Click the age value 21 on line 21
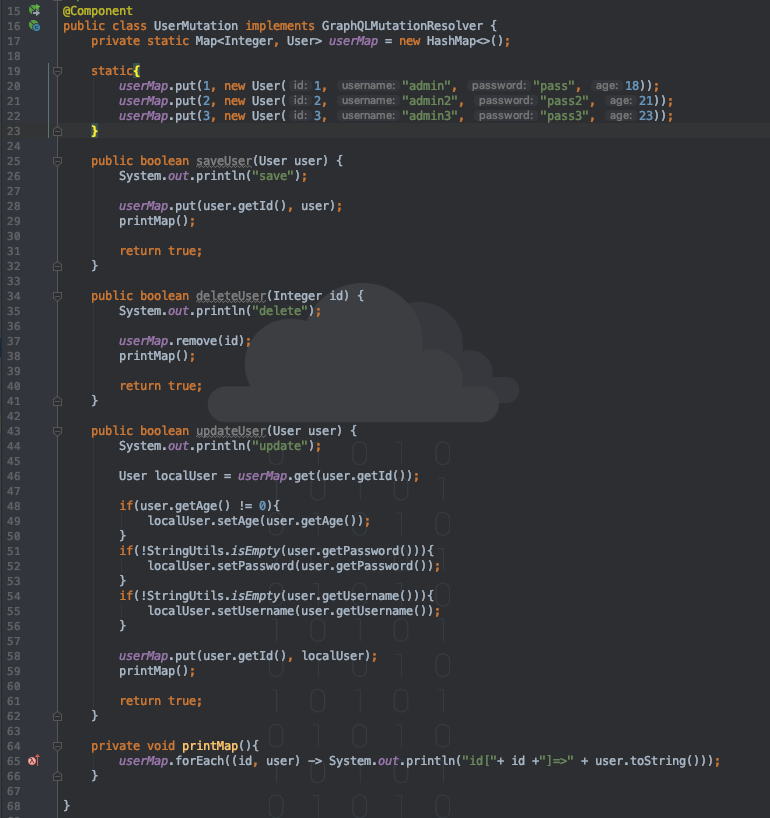The width and height of the screenshot is (770, 818). click(x=646, y=101)
